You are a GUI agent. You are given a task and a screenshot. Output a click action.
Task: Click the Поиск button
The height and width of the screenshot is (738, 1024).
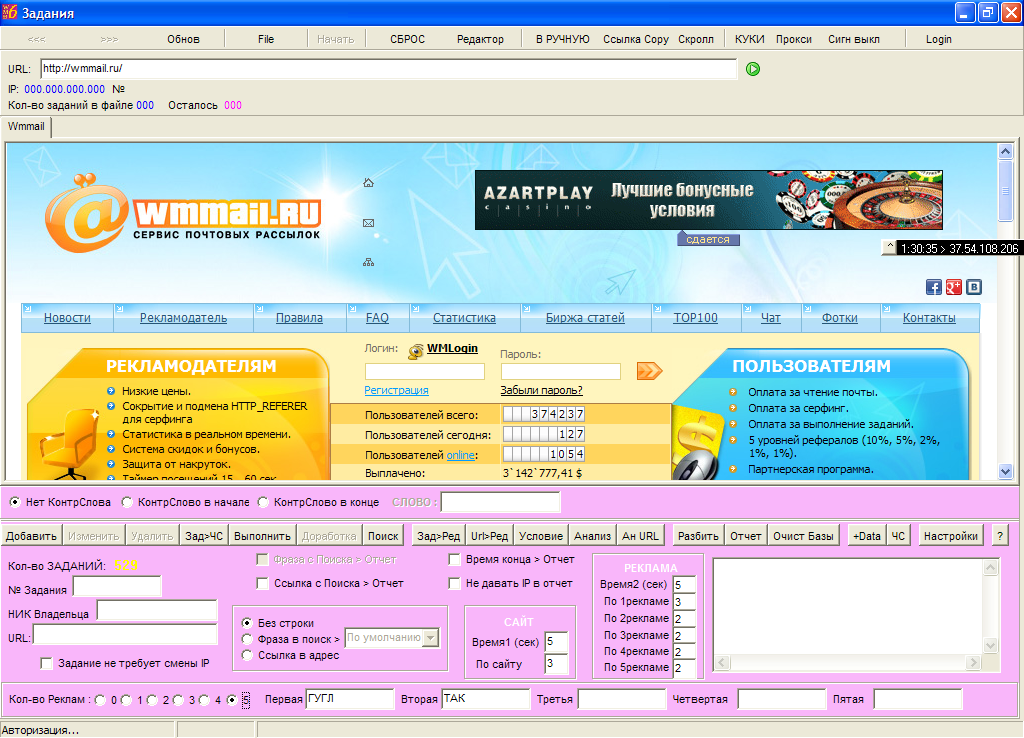pyautogui.click(x=383, y=536)
